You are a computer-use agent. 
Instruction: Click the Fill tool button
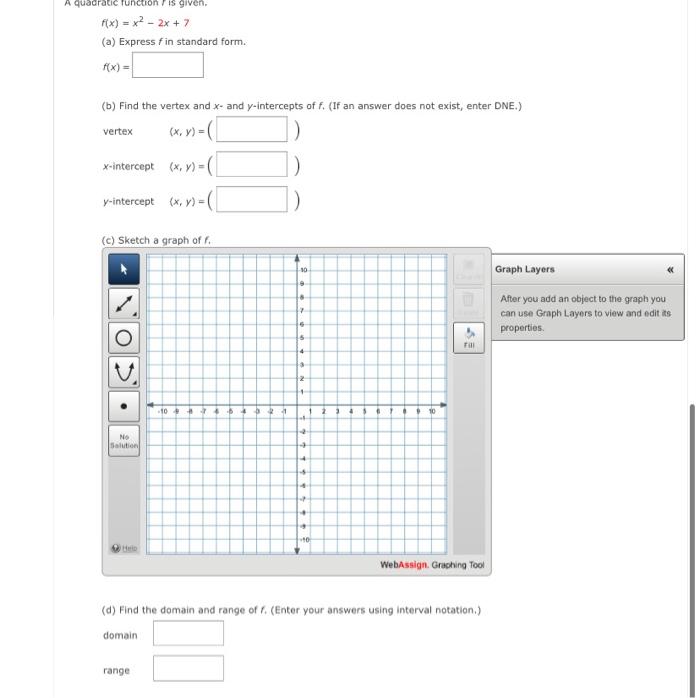469,338
